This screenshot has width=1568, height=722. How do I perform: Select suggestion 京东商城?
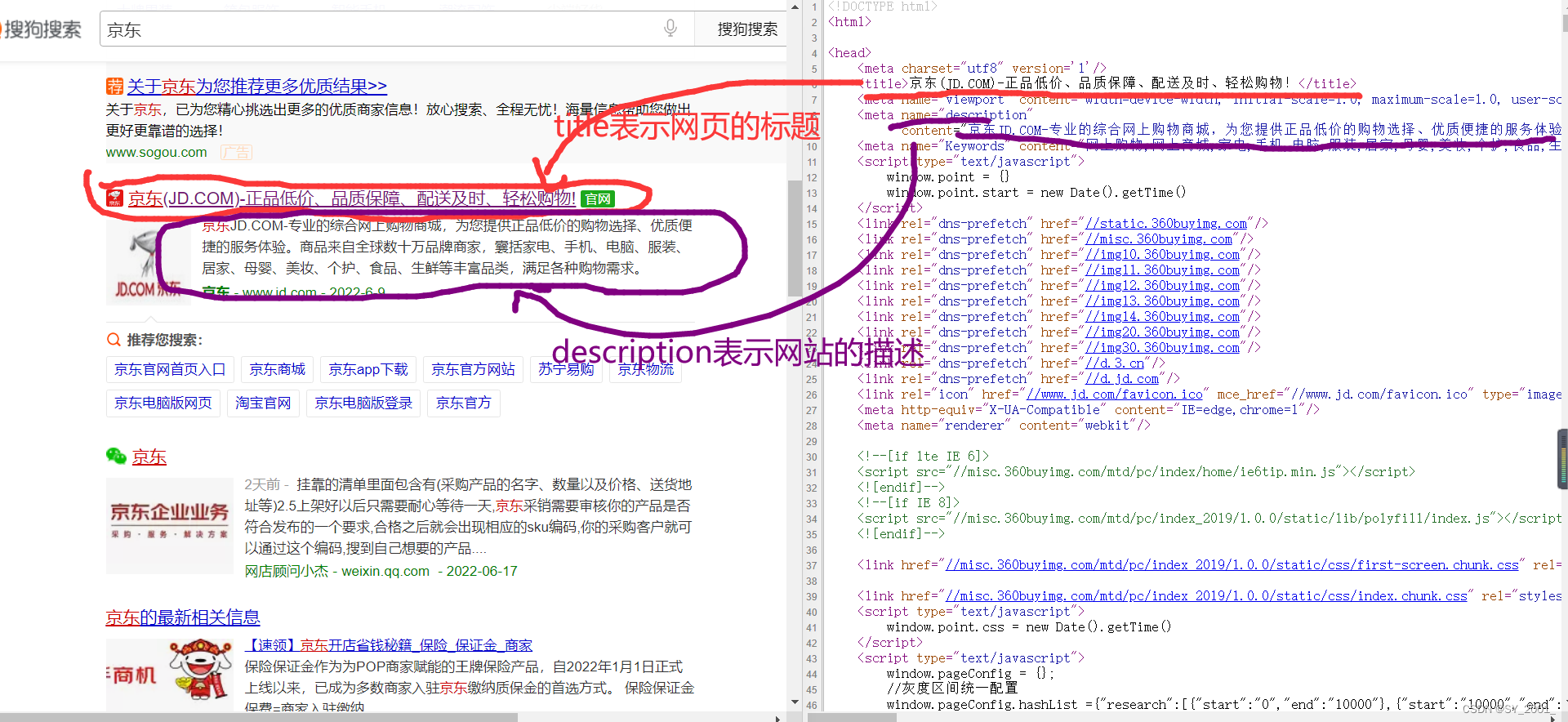tap(277, 370)
